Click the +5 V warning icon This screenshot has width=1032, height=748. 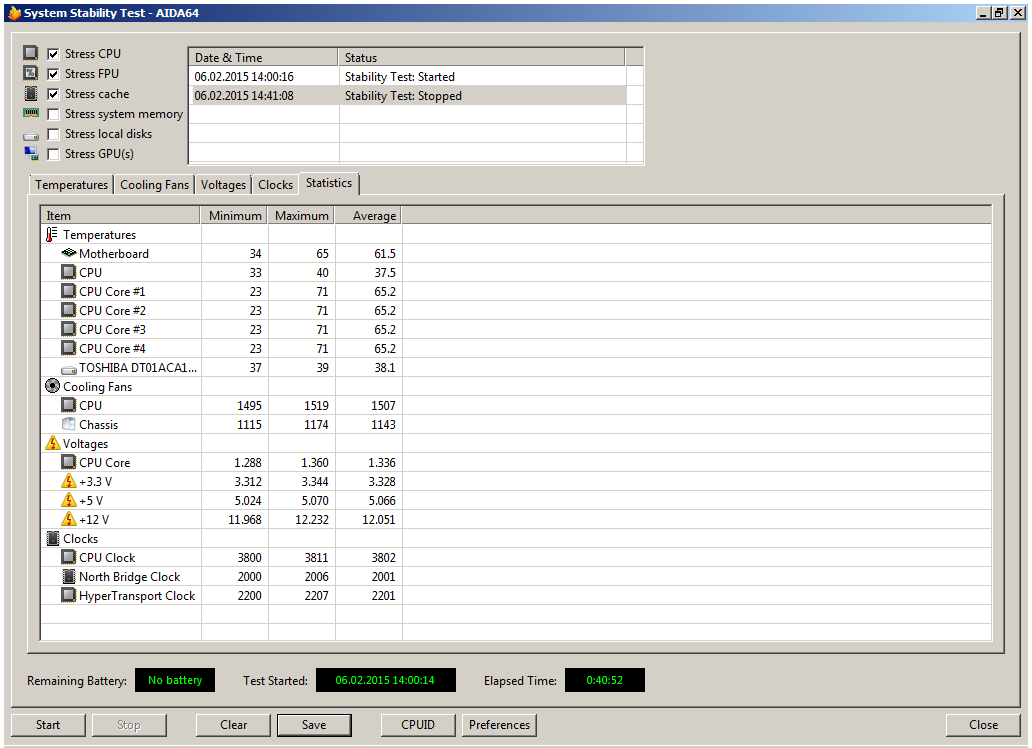tap(68, 500)
